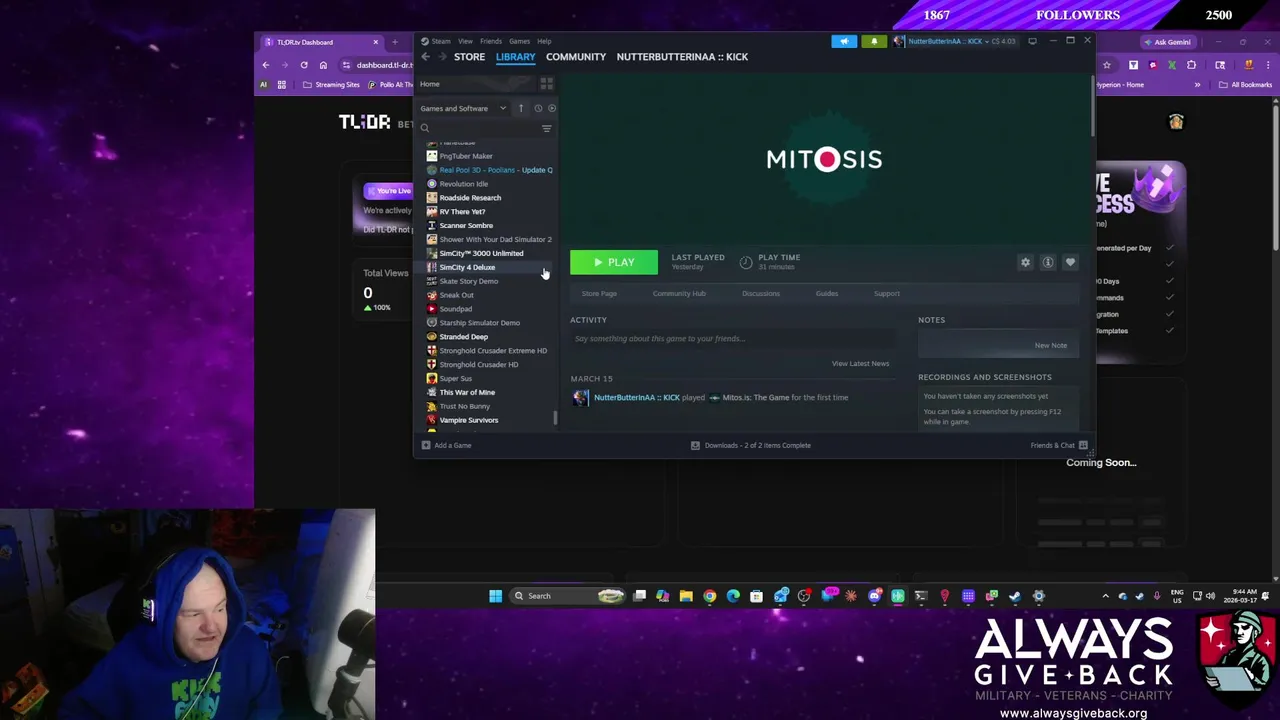
Task: Click the library Home button
Action: pyautogui.click(x=477, y=84)
